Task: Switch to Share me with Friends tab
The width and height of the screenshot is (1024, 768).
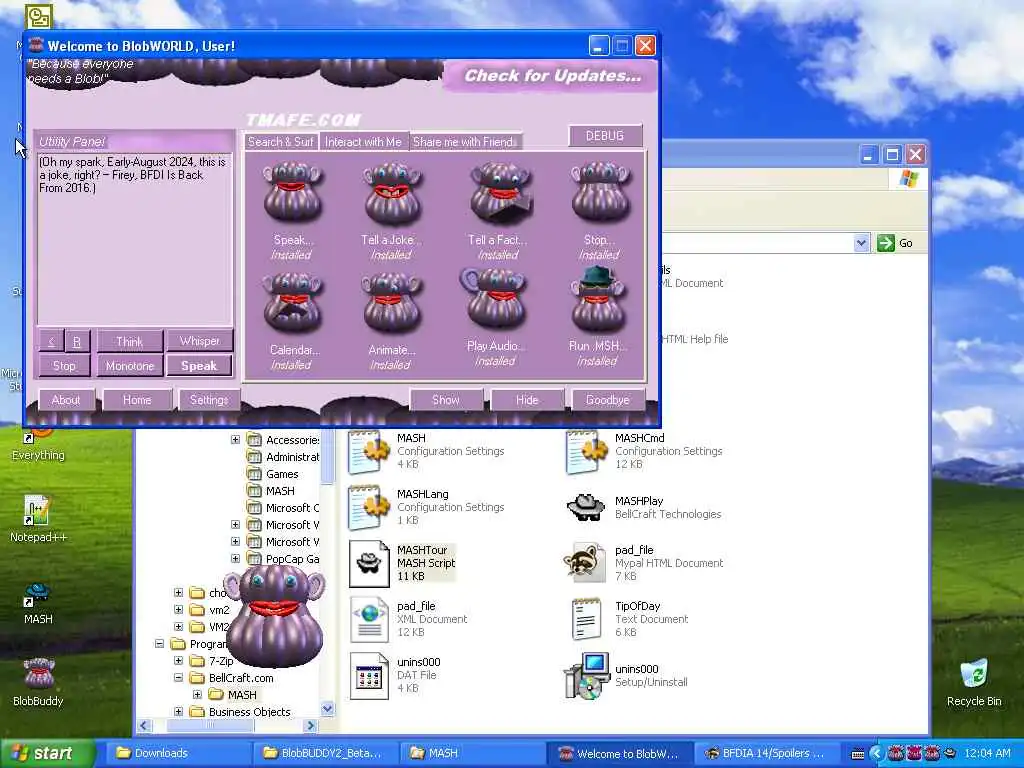Action: (x=465, y=142)
